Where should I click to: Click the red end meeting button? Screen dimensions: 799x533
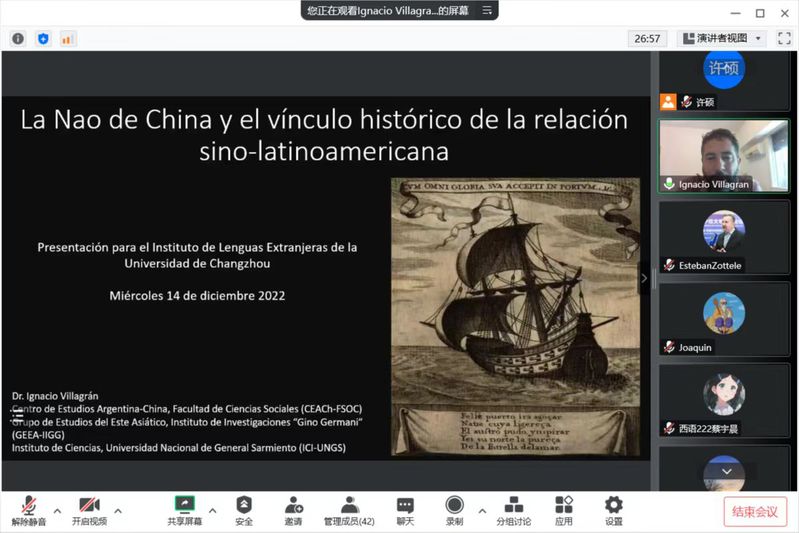pyautogui.click(x=755, y=511)
